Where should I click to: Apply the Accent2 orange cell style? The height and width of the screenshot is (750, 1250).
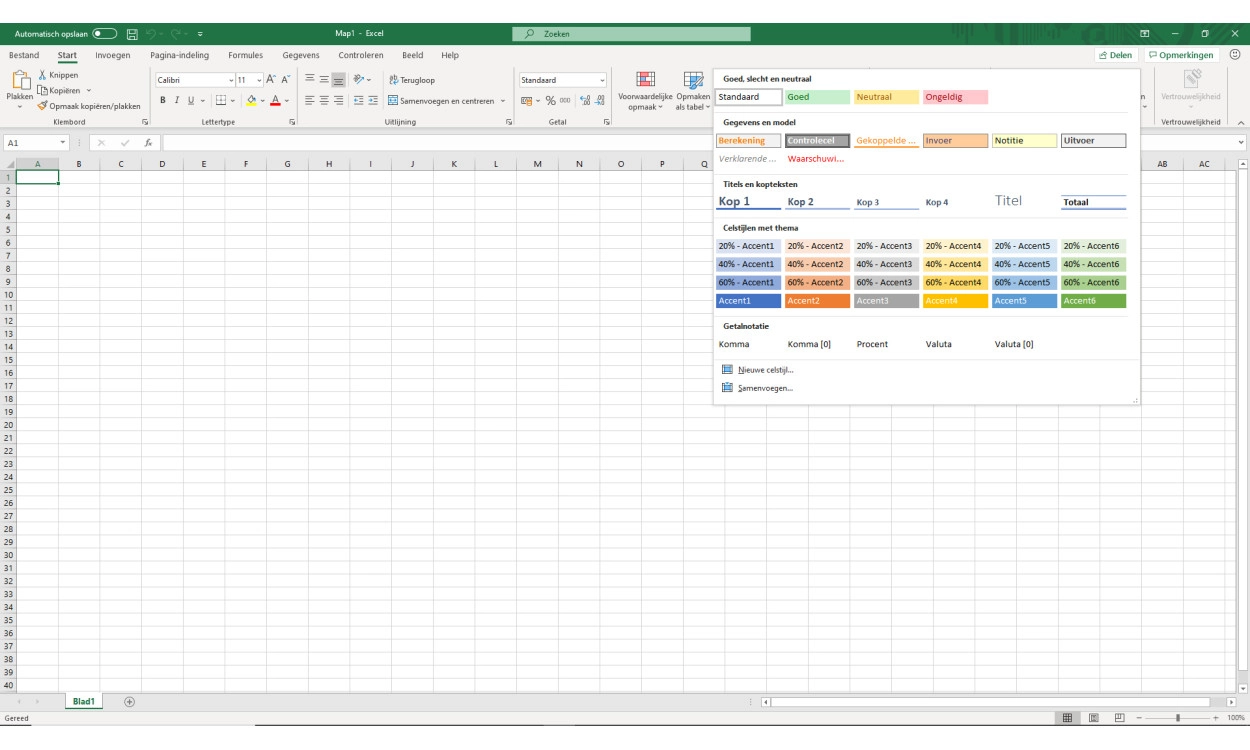(x=817, y=301)
